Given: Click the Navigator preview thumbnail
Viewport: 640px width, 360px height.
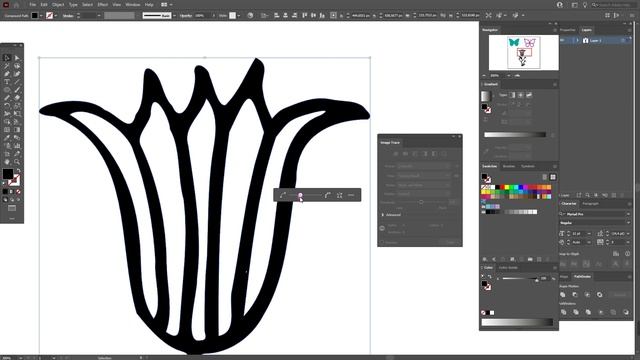Looking at the screenshot, I should (x=524, y=52).
